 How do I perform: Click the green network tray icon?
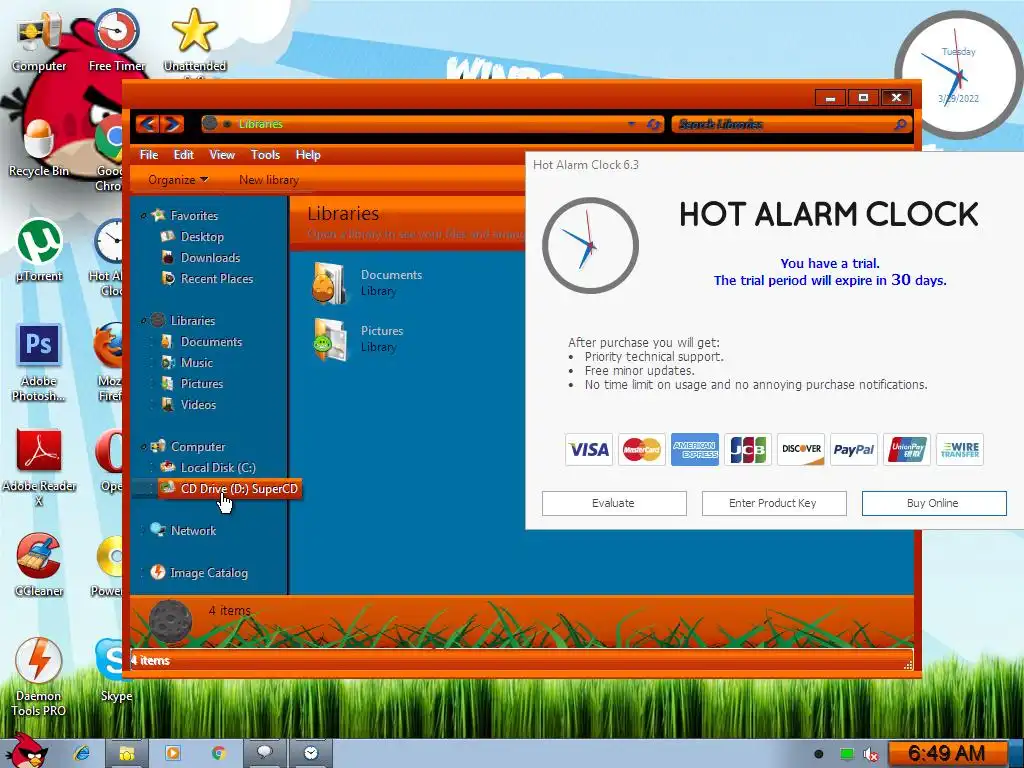click(x=846, y=754)
